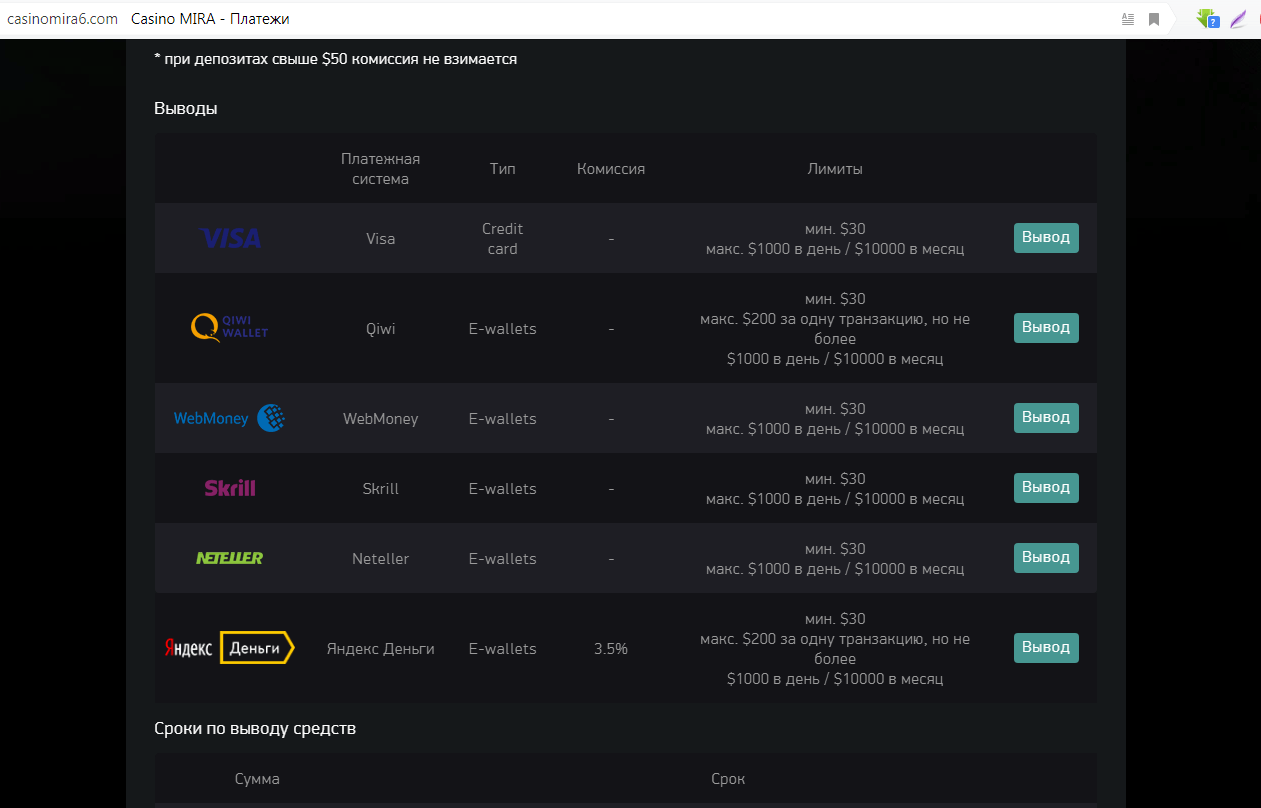
Task: Withdraw via Visa with the Вывод button
Action: tap(1046, 238)
